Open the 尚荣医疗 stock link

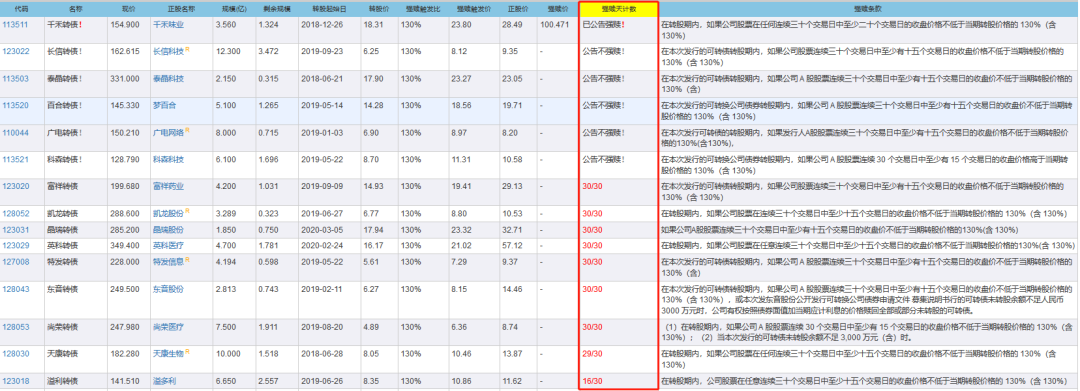click(168, 326)
